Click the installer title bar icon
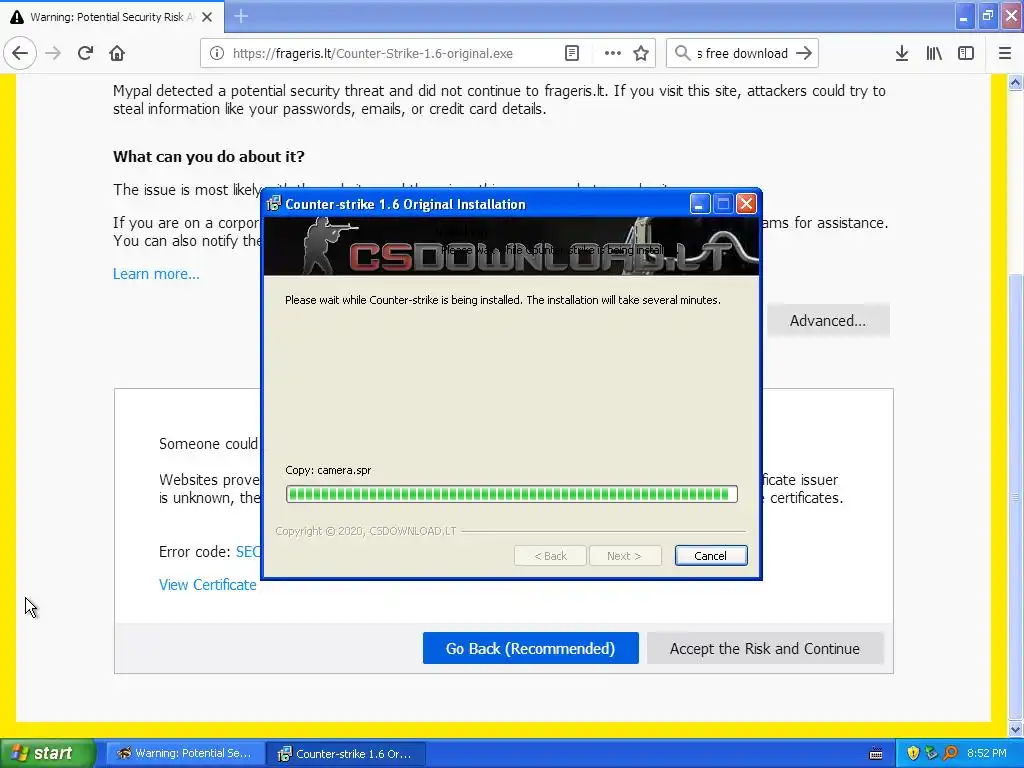The image size is (1024, 768). 274,204
